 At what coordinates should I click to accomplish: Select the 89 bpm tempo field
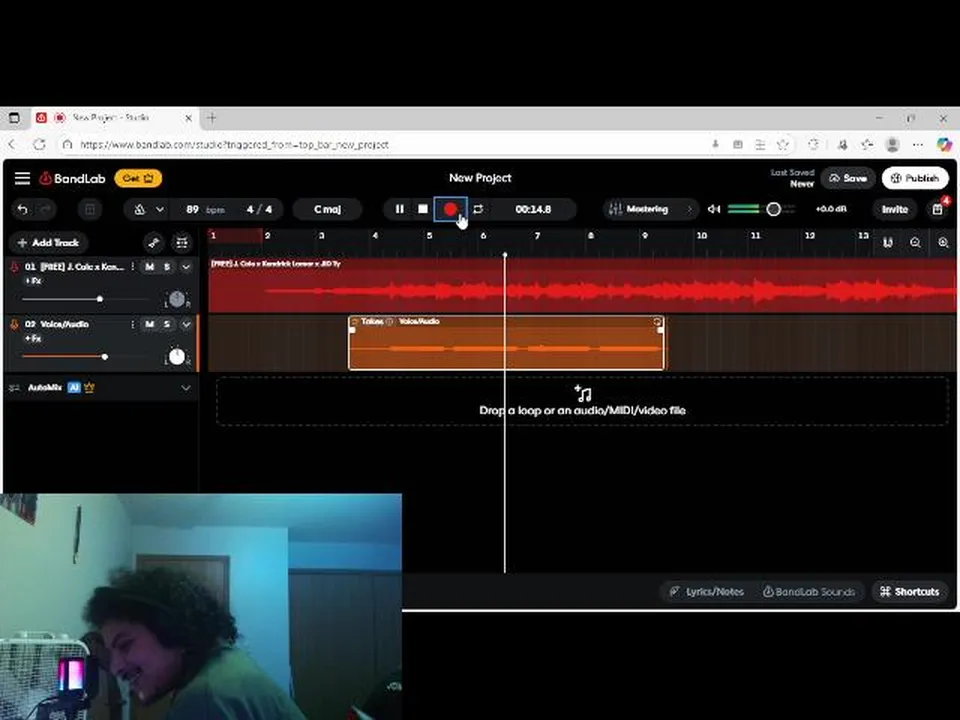pos(204,209)
